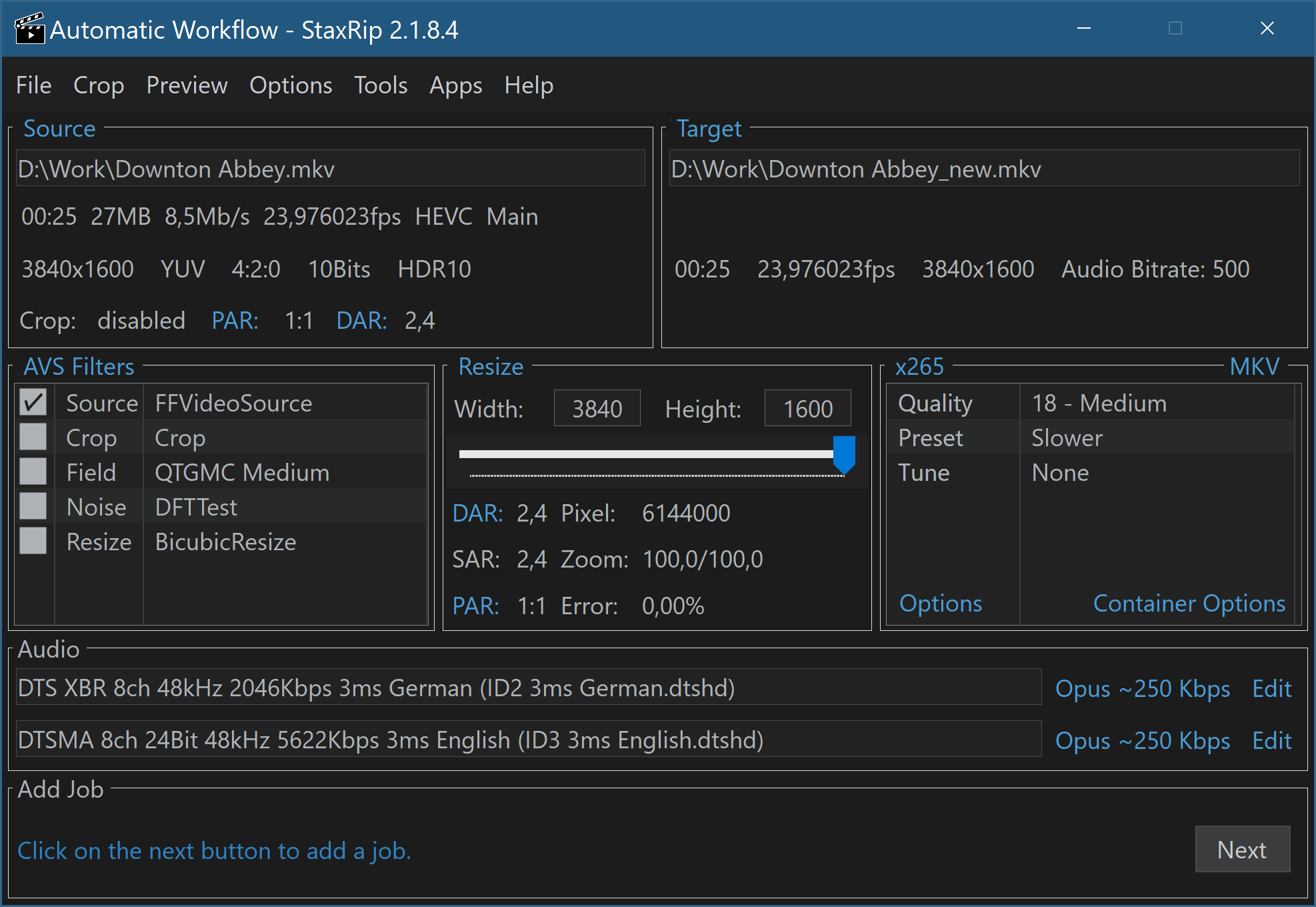Image resolution: width=1316 pixels, height=907 pixels.
Task: Edit the German DTS audio track
Action: [1271, 688]
